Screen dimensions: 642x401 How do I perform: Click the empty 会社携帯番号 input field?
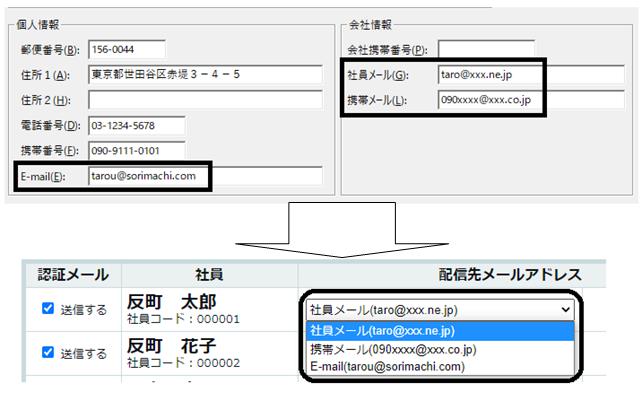click(x=486, y=49)
